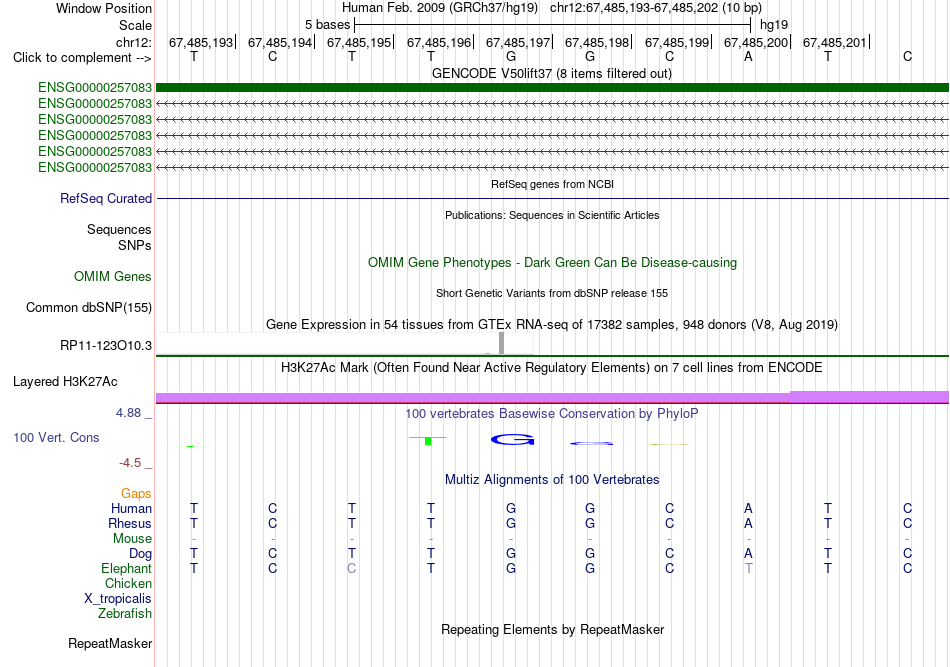
Task: Click the green T in the PhyloP logo
Action: click(428, 440)
